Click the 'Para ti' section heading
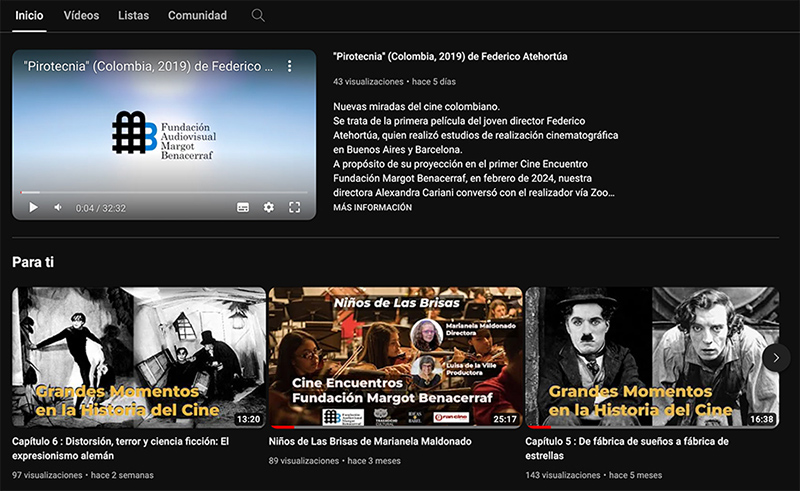 (x=33, y=262)
